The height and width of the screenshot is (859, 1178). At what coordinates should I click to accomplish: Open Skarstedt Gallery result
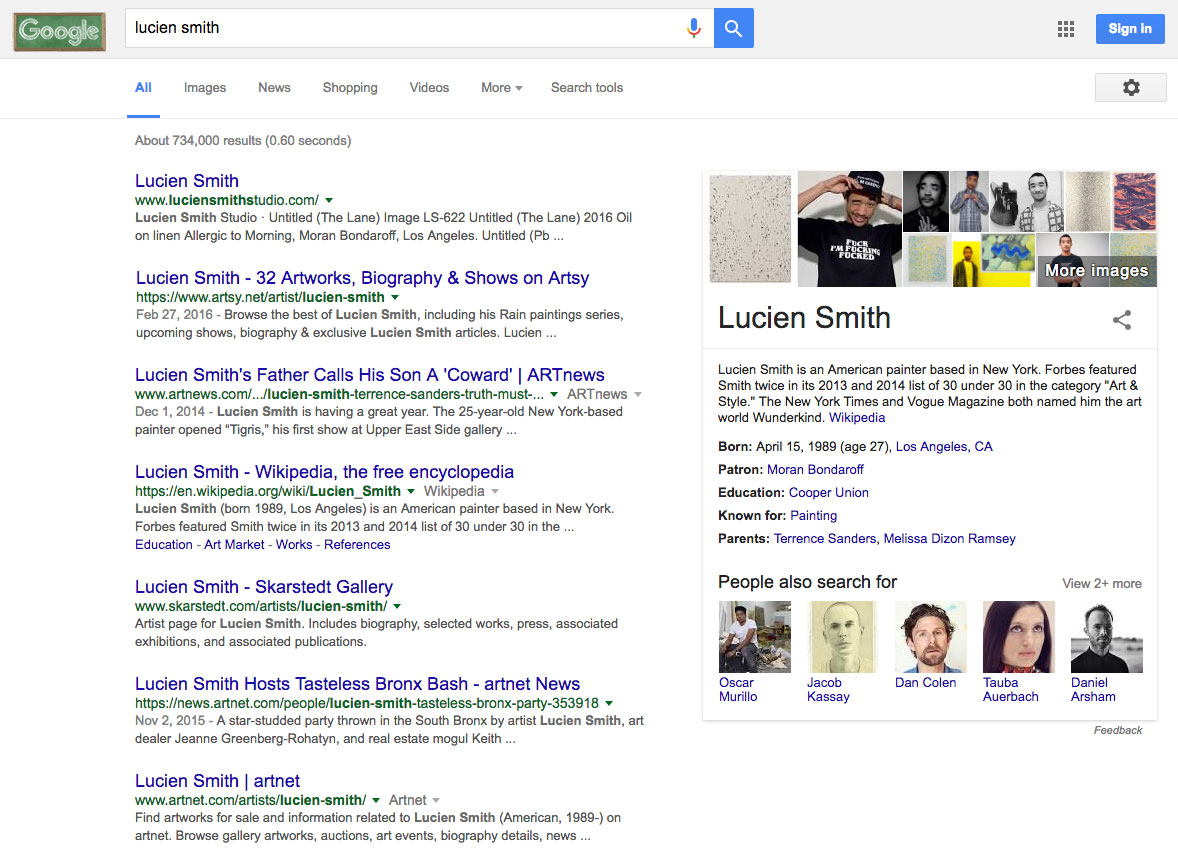264,587
